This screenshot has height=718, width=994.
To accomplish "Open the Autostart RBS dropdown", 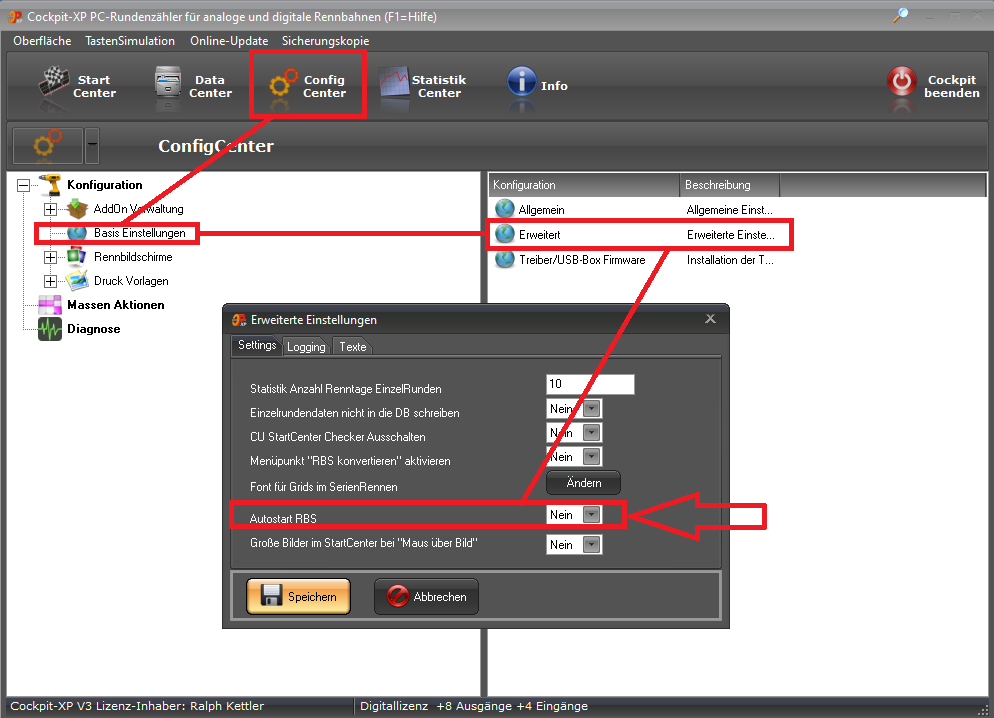I will click(x=591, y=515).
